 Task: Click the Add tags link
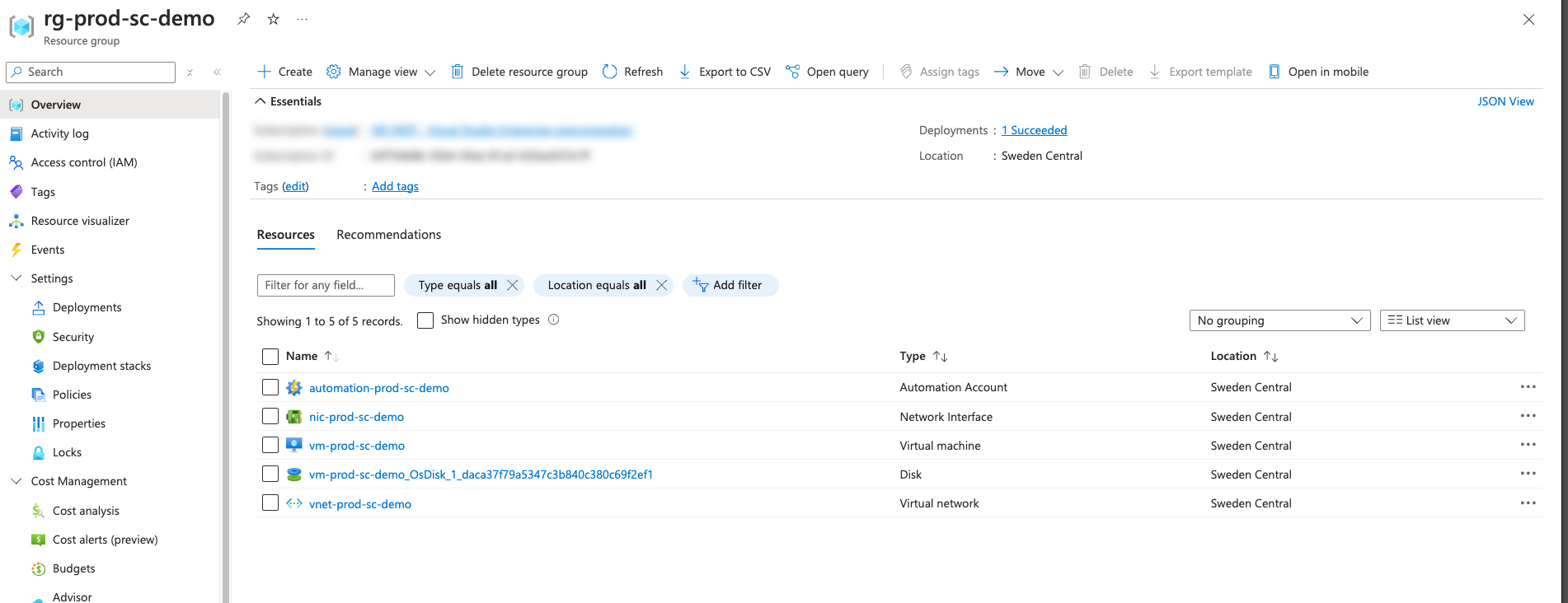tap(395, 186)
